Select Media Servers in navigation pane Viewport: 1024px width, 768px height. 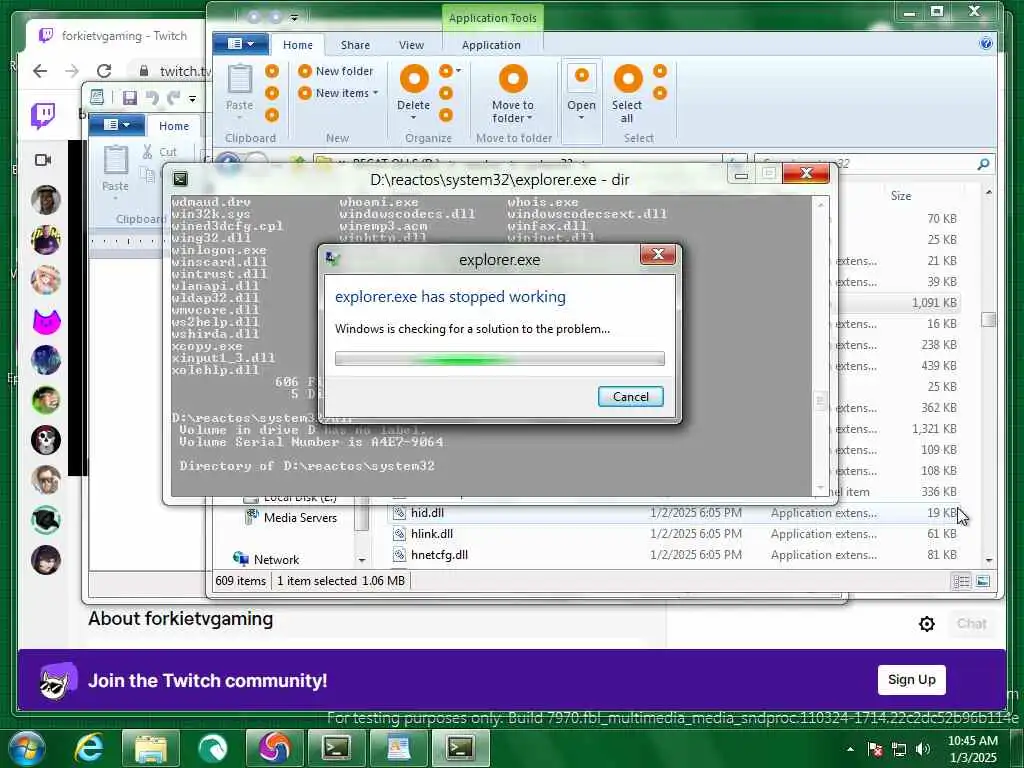pos(300,518)
